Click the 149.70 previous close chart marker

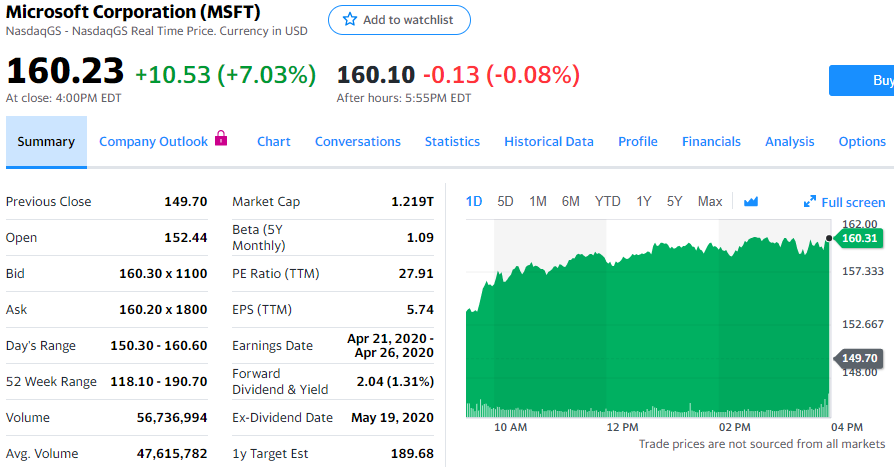859,358
